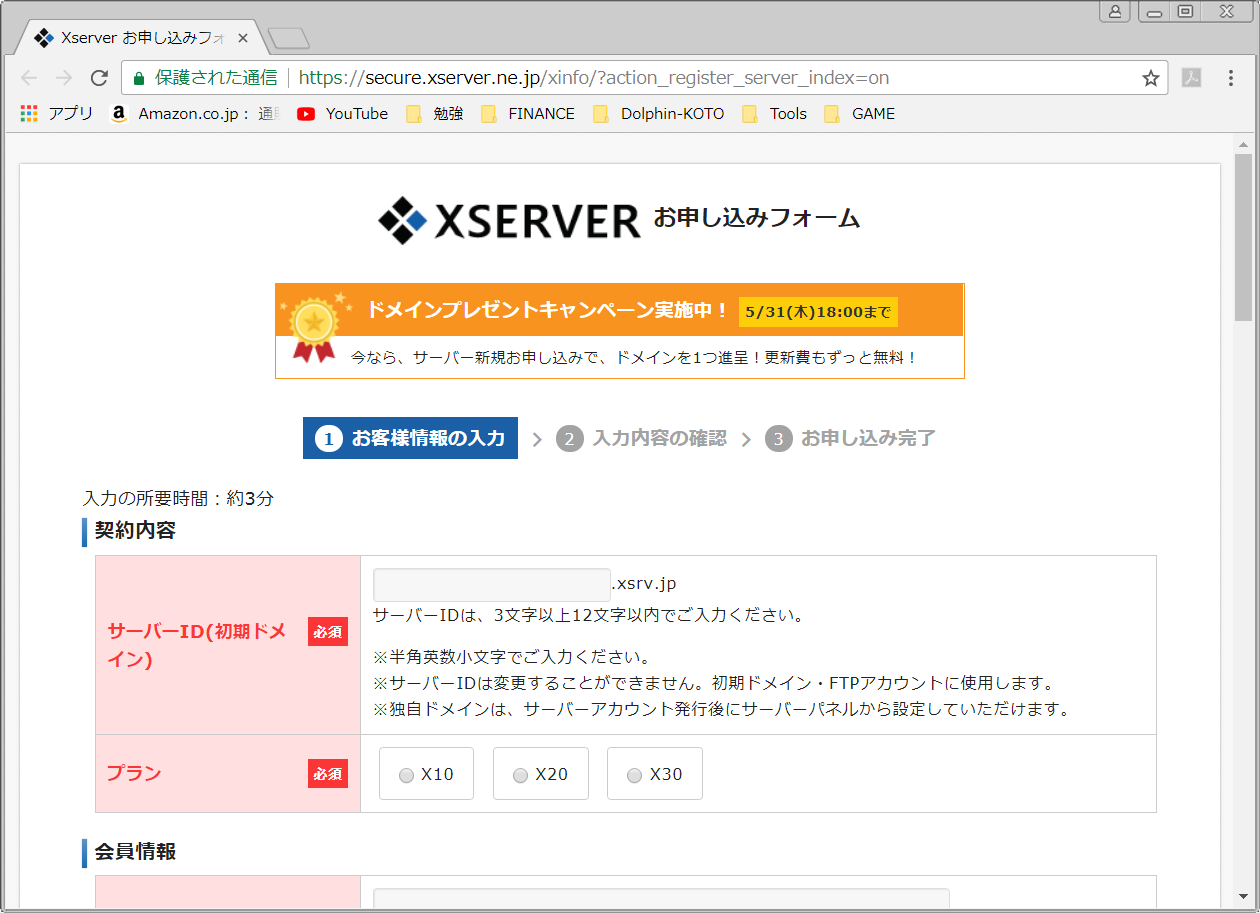Click the page vertical scrollbar thumb
This screenshot has height=913, width=1260.
click(x=1243, y=238)
